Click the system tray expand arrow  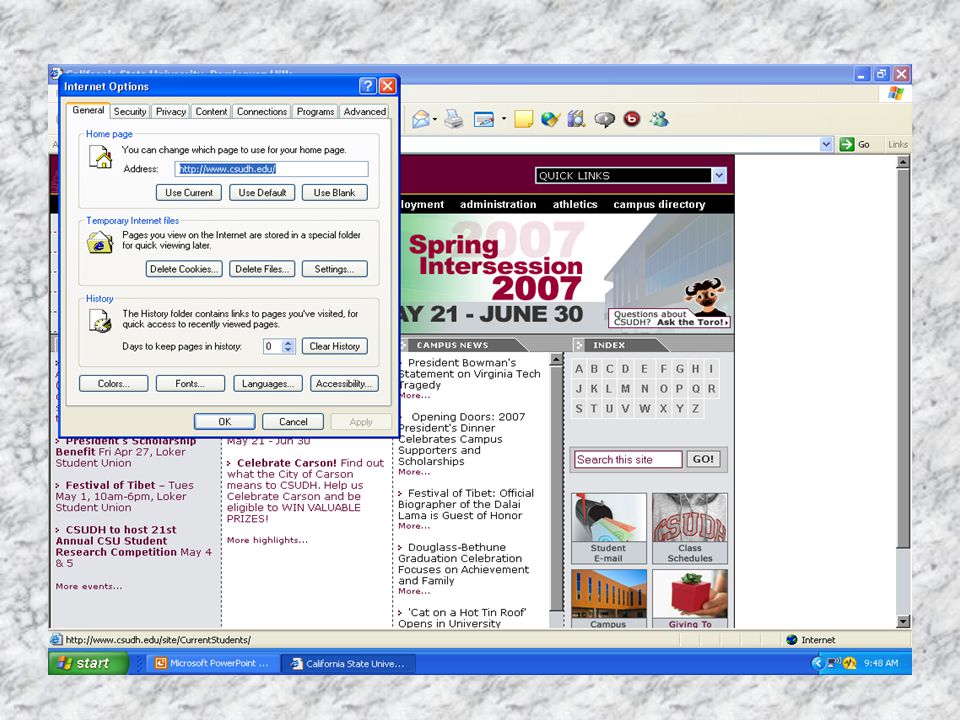817,663
